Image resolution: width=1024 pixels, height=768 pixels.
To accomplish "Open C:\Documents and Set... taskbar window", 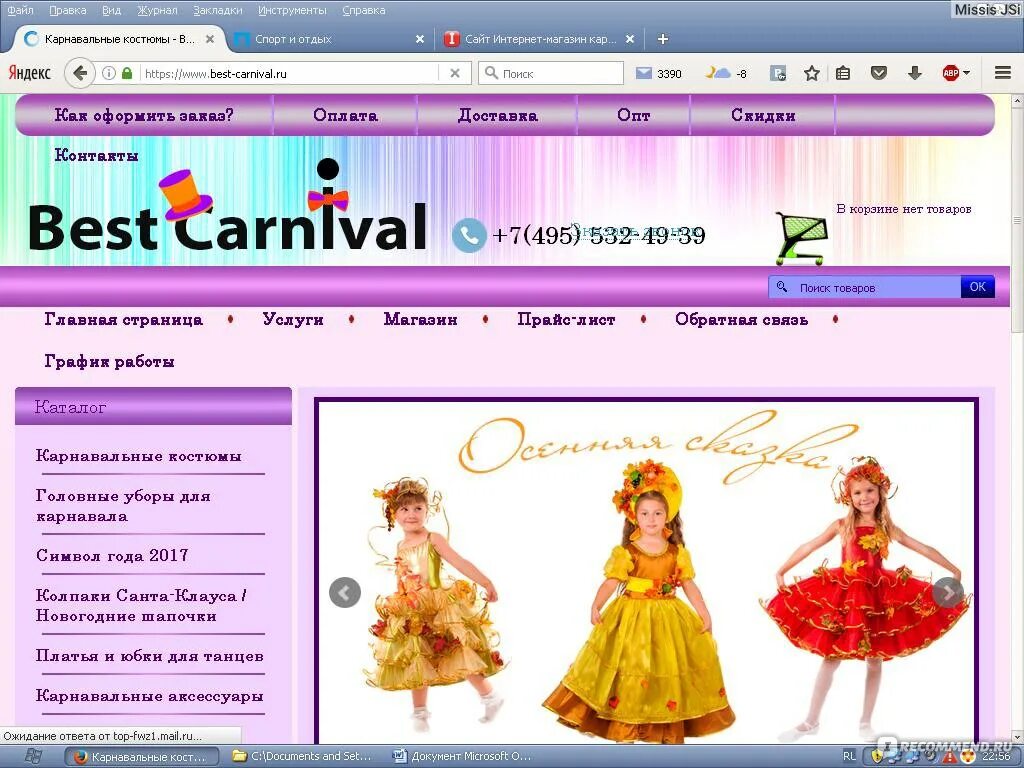I will coord(303,757).
